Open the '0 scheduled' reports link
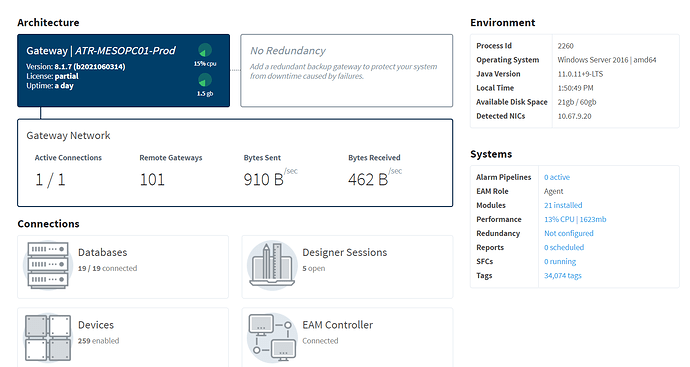Screen dimensions: 690x367 (x=564, y=247)
